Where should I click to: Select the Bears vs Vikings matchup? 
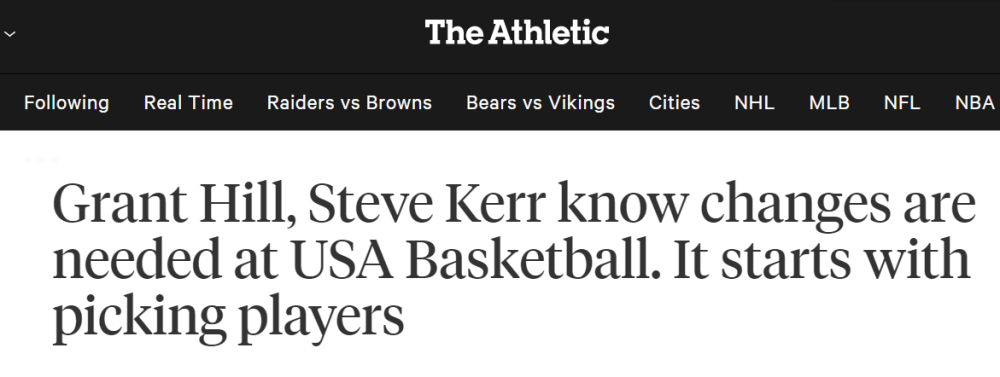[x=540, y=103]
